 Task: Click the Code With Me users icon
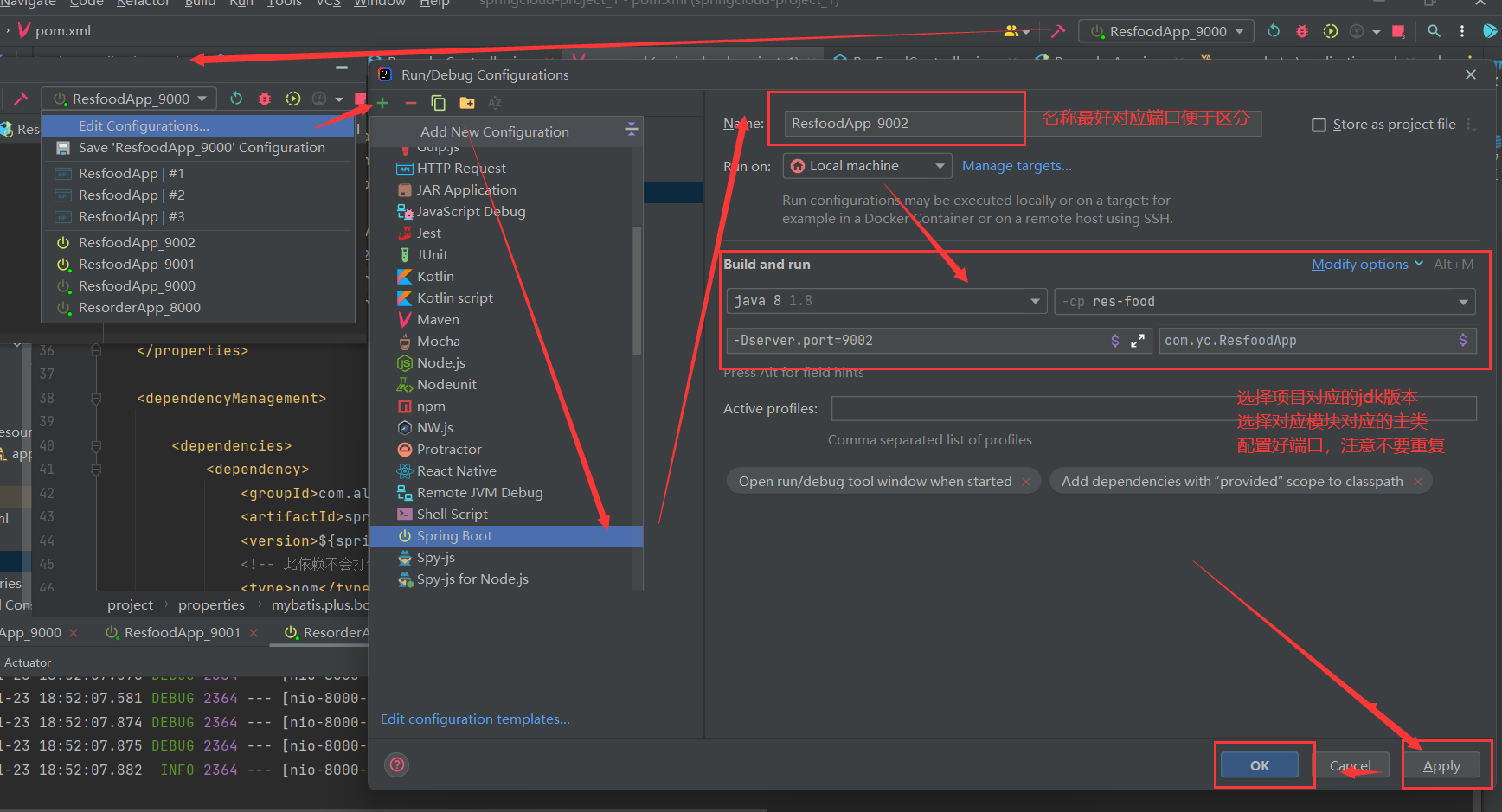point(1011,31)
